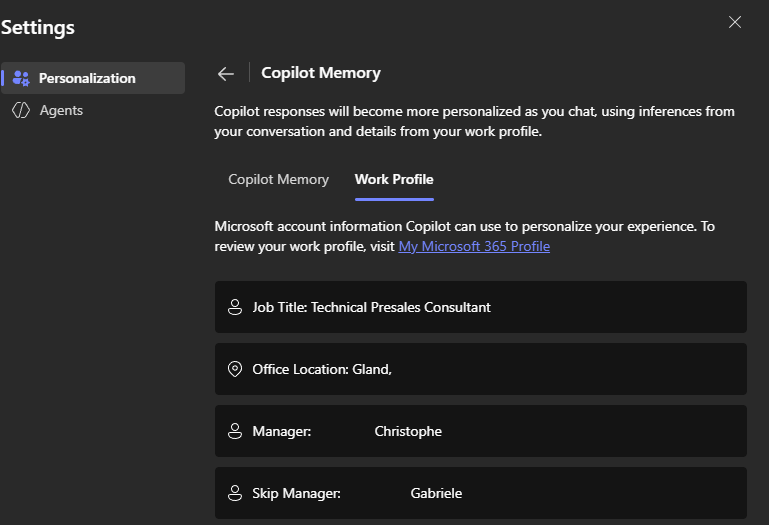The image size is (769, 525).
Task: Click the Office Location: Gland text
Action: tap(322, 369)
